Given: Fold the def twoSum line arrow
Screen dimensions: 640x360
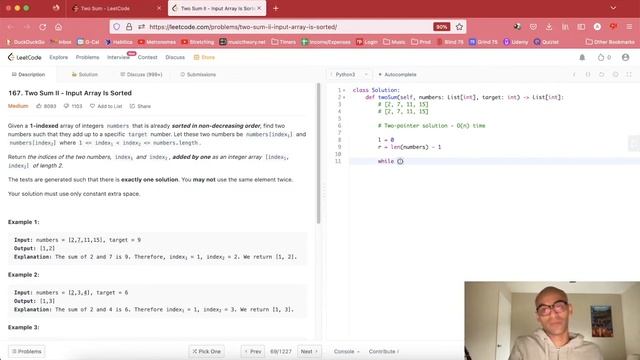Looking at the screenshot, I should (344, 98).
